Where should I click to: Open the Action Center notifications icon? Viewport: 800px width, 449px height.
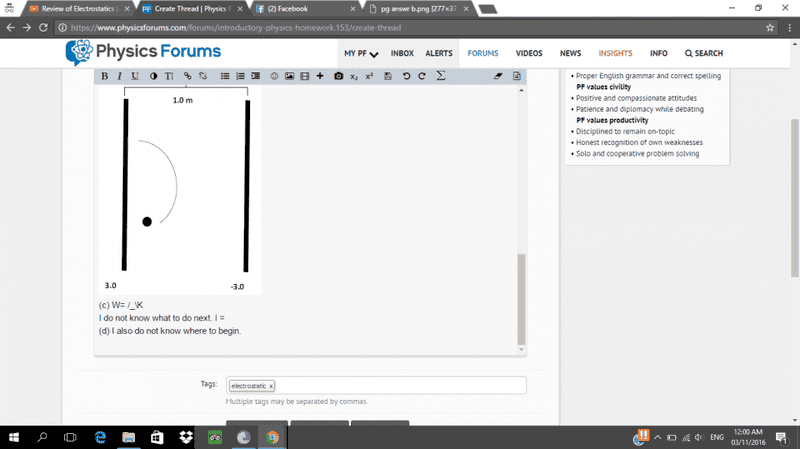pyautogui.click(x=781, y=437)
